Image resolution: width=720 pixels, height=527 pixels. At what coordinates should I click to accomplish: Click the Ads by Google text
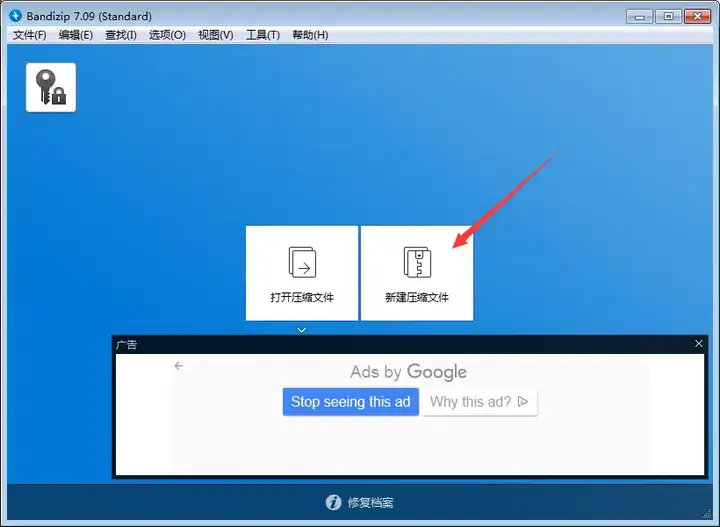(408, 372)
